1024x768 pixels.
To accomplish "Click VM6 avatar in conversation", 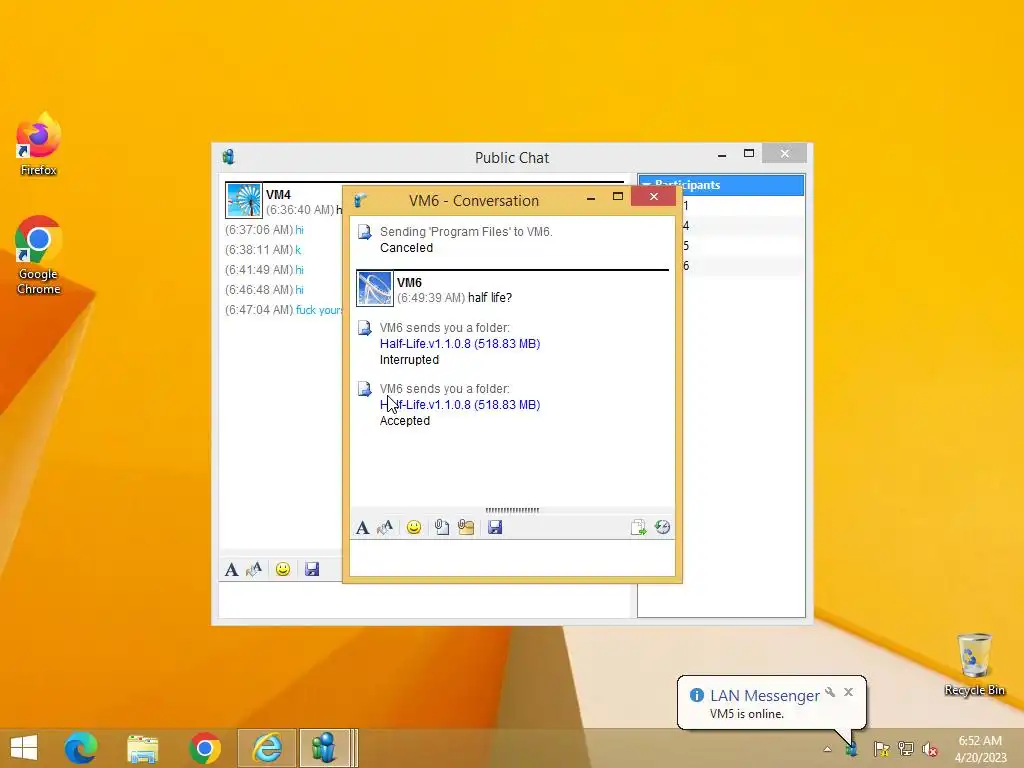I will (375, 289).
